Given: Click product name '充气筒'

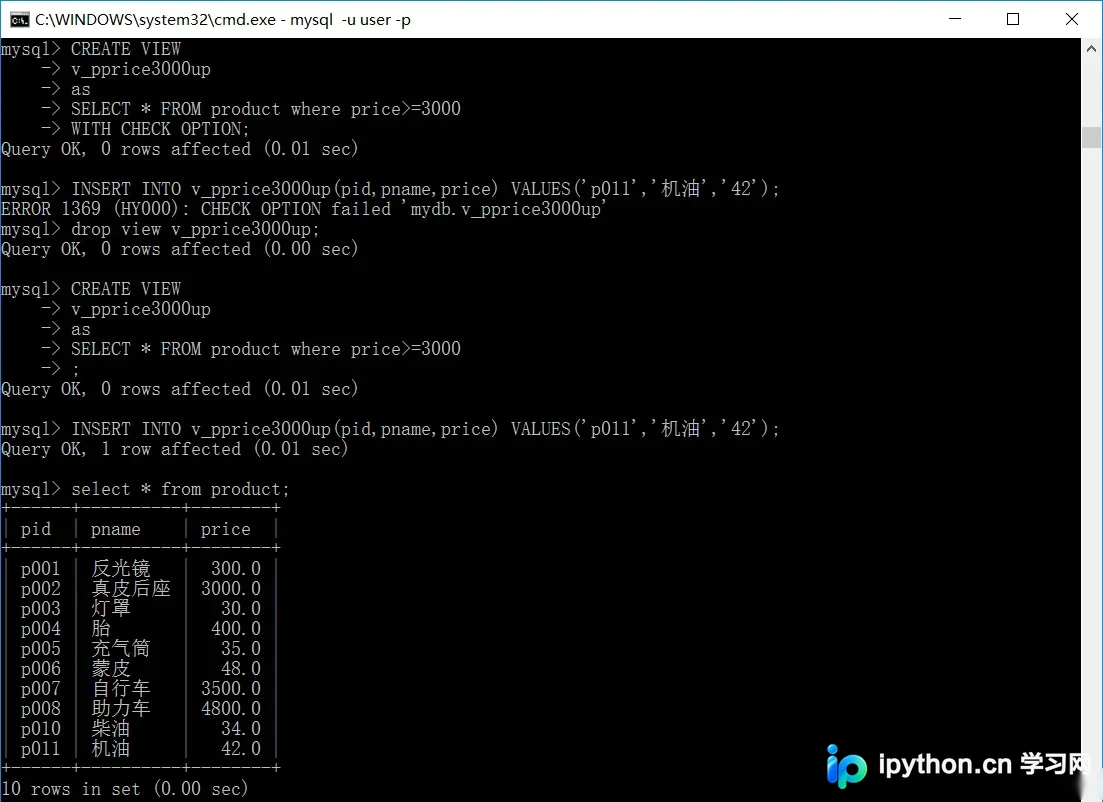Looking at the screenshot, I should [120, 649].
